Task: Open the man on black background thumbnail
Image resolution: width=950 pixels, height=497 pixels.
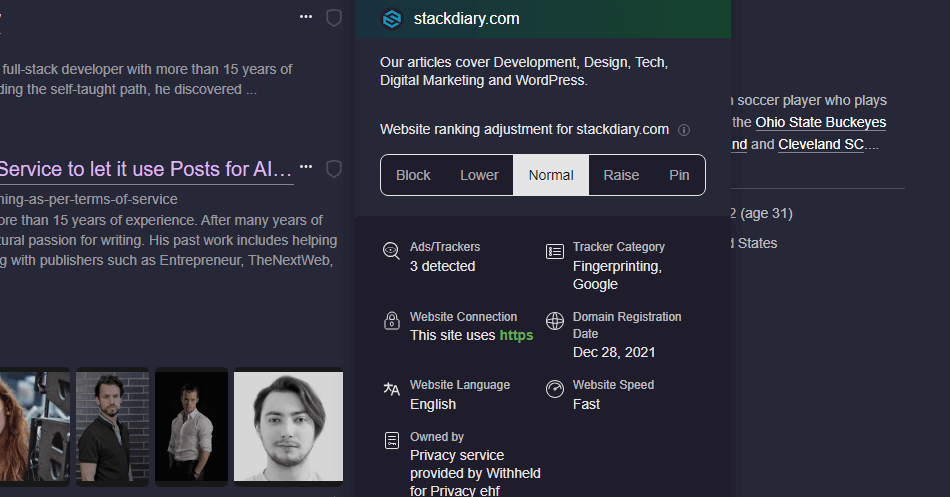Action: [191, 427]
